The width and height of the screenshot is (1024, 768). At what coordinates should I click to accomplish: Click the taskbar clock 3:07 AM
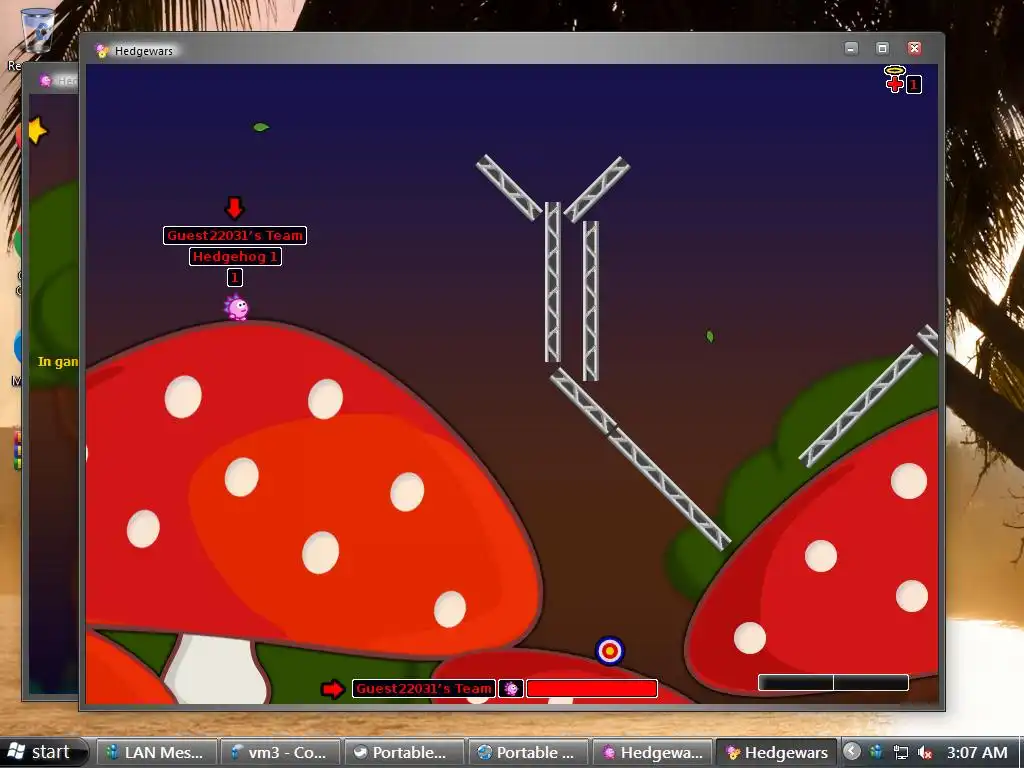tap(977, 752)
